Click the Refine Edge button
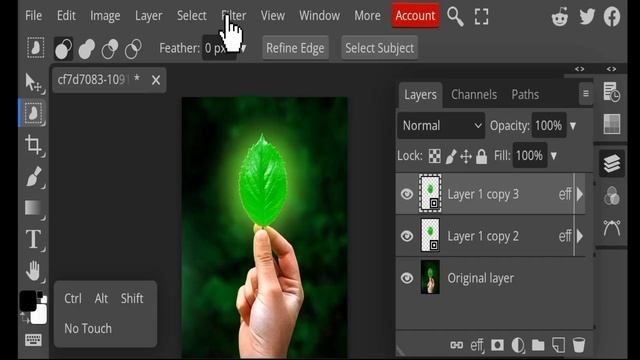Image resolution: width=640 pixels, height=360 pixels. 295,48
